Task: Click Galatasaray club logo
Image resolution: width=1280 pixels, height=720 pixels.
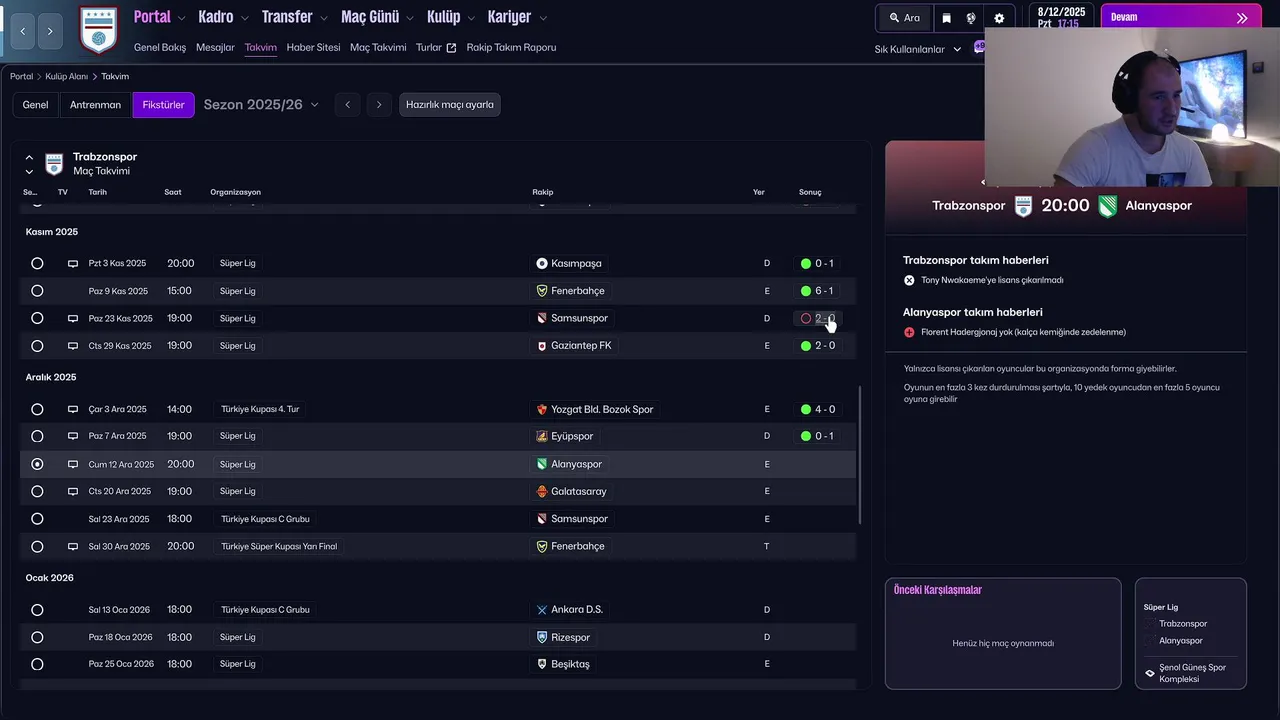Action: click(542, 491)
